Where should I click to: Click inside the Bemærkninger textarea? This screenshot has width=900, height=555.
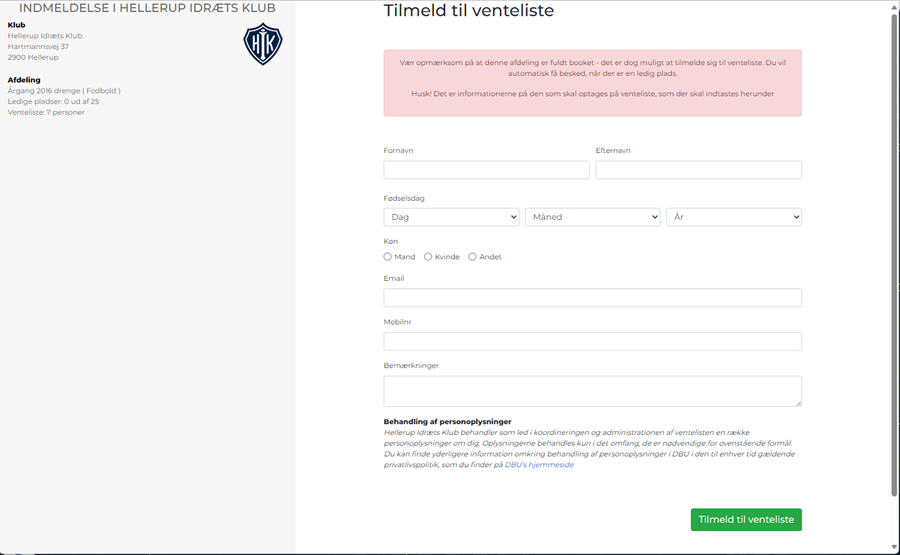coord(592,391)
